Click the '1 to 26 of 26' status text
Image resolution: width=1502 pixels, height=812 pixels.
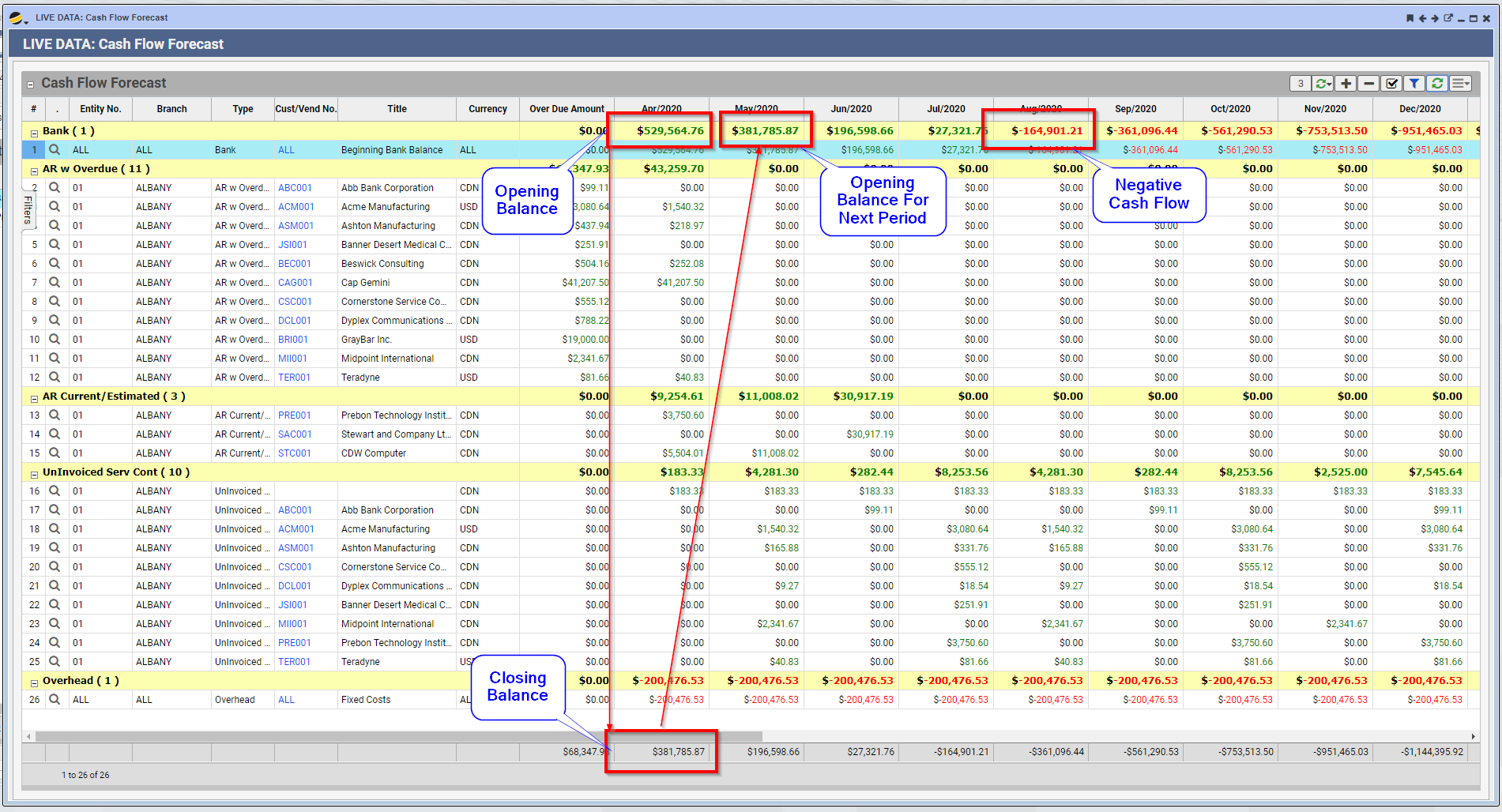pos(85,775)
